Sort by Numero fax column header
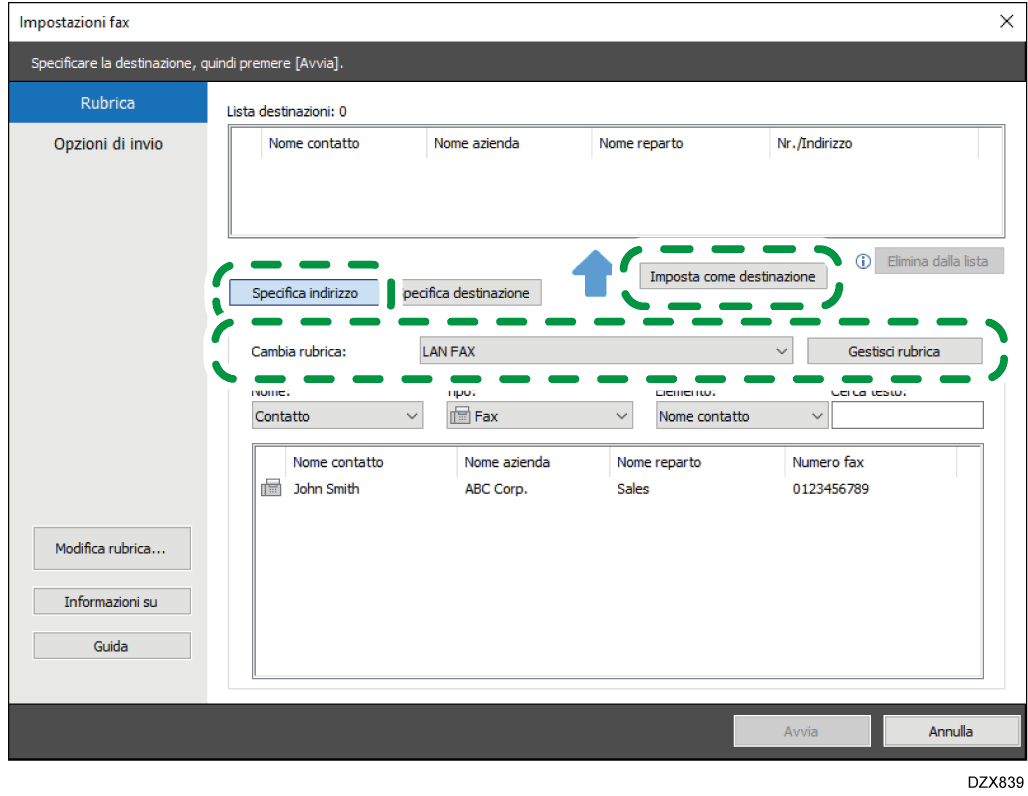 [x=871, y=462]
